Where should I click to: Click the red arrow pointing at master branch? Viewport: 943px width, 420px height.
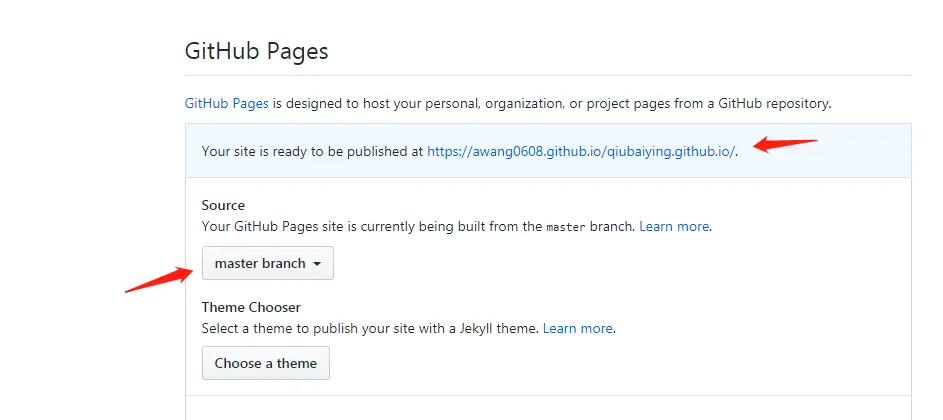[158, 278]
